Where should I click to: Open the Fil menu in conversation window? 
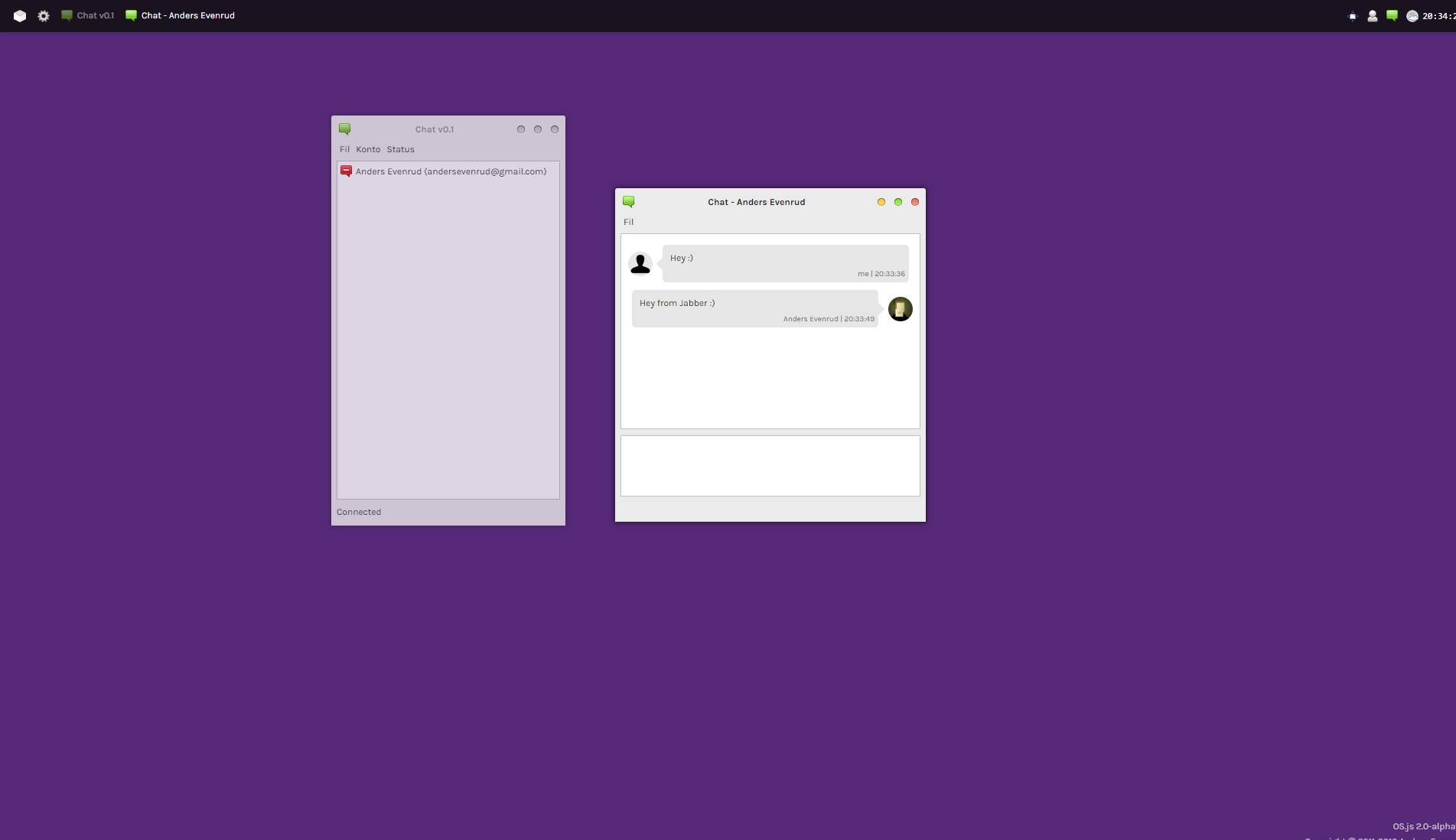(628, 222)
